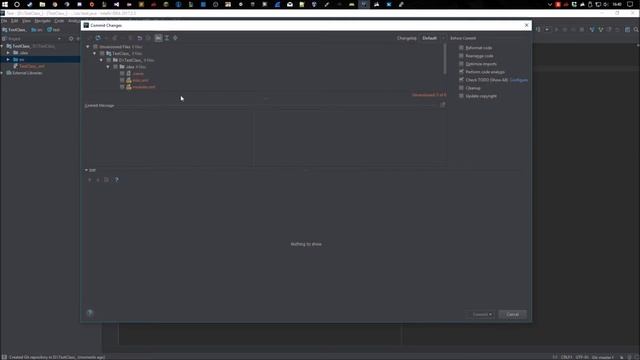640x360 pixels.
Task: Uncheck Perform code analysis
Action: point(461,72)
